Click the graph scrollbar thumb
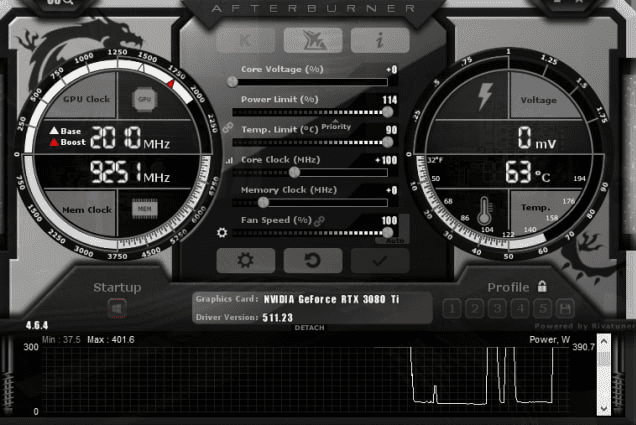This screenshot has height=425, width=636. click(x=604, y=358)
